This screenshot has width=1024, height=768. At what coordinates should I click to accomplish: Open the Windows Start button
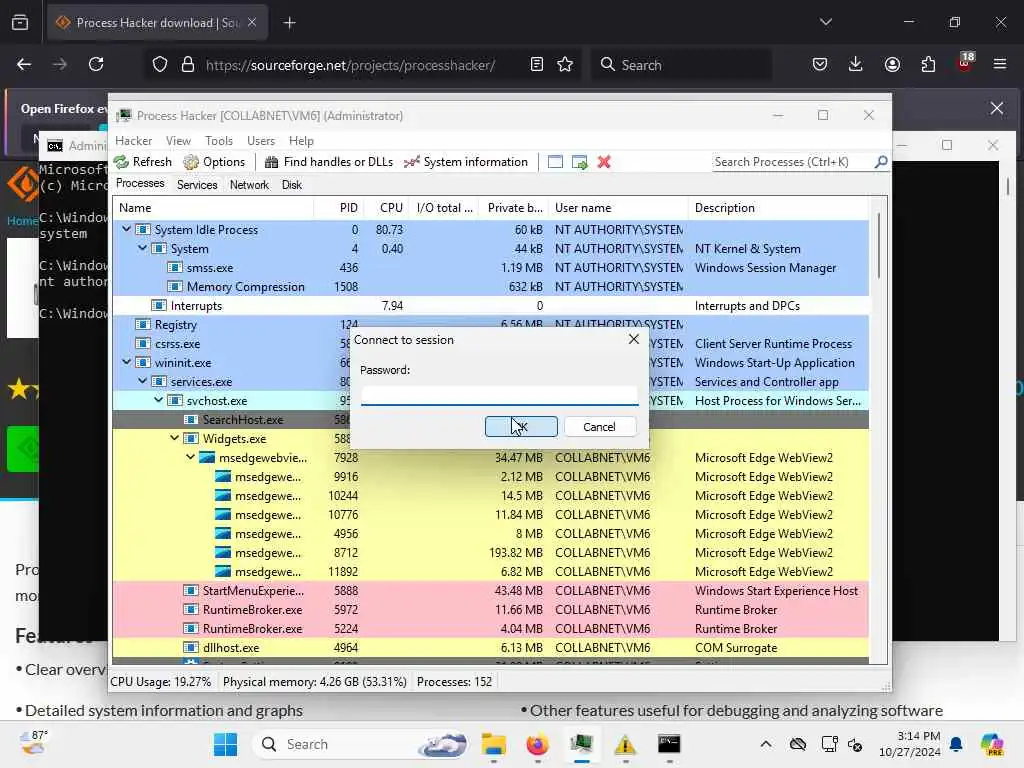click(225, 744)
